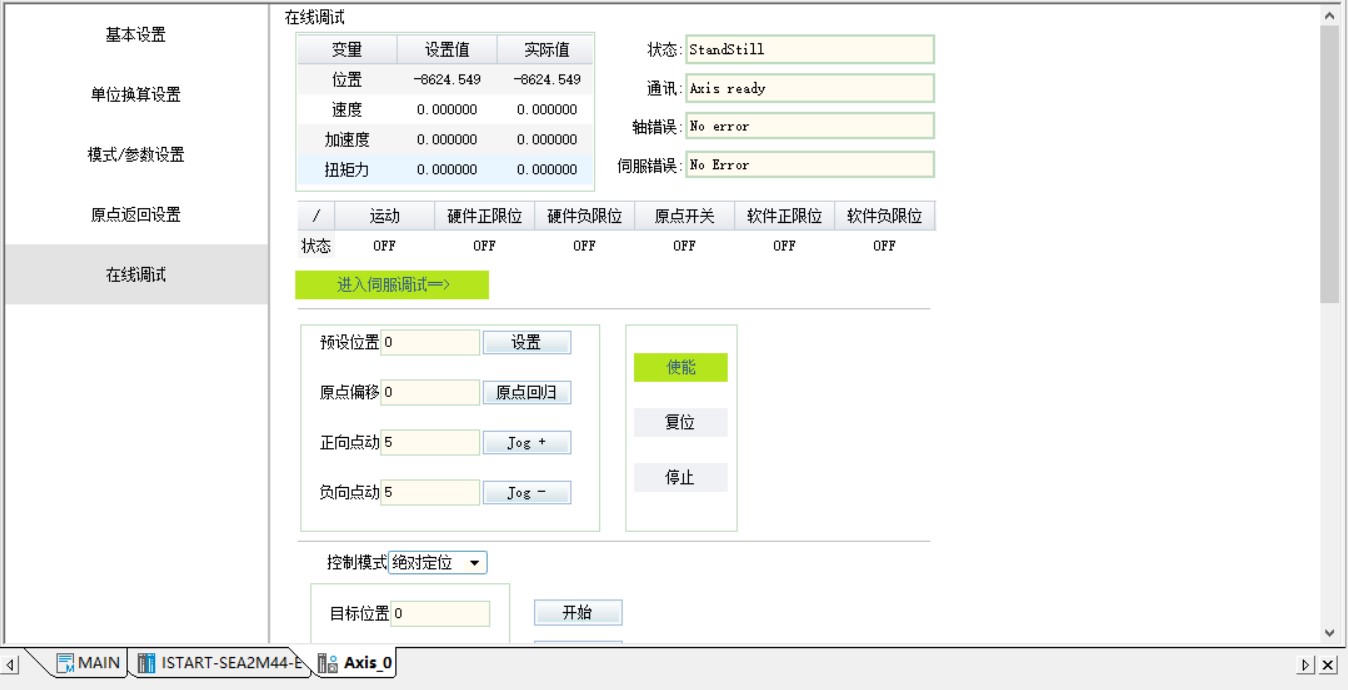Image resolution: width=1348 pixels, height=690 pixels.
Task: Click the Jog + button
Action: pos(526,442)
